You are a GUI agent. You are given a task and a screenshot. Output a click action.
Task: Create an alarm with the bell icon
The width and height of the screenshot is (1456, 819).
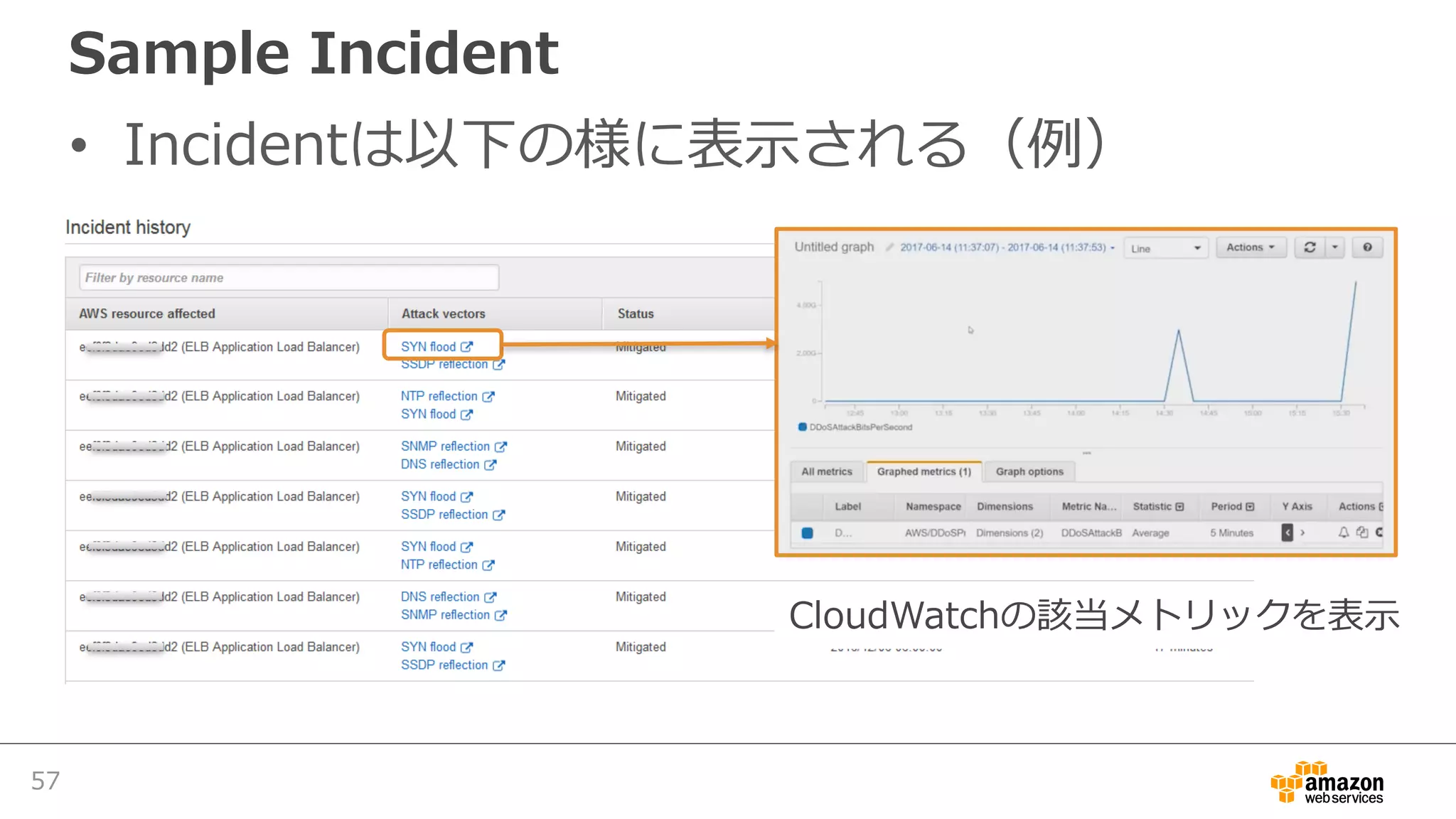click(1343, 532)
